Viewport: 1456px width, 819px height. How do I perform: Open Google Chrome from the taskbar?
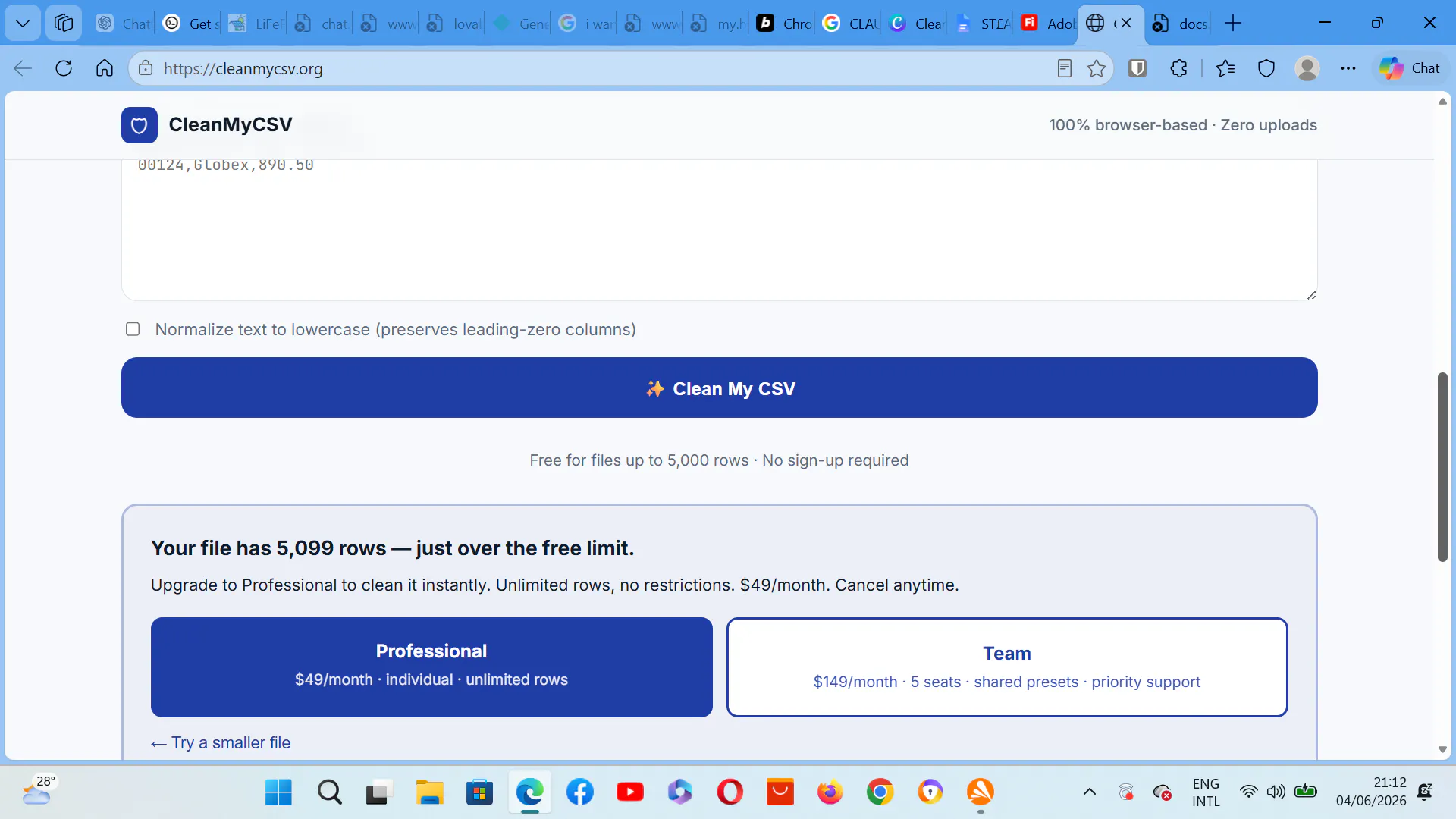880,792
